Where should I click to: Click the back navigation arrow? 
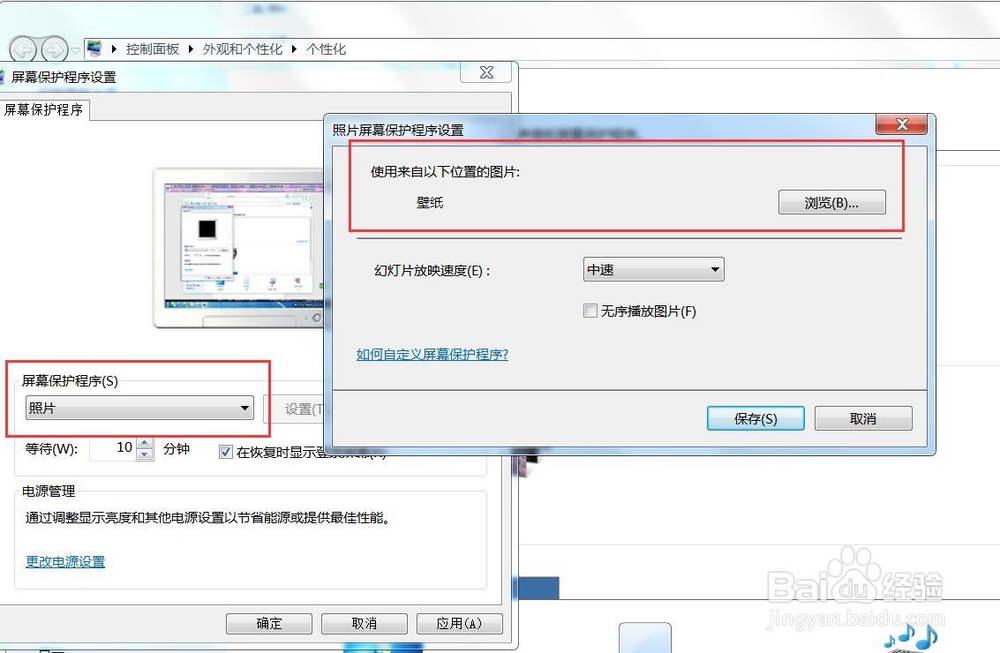[x=22, y=48]
